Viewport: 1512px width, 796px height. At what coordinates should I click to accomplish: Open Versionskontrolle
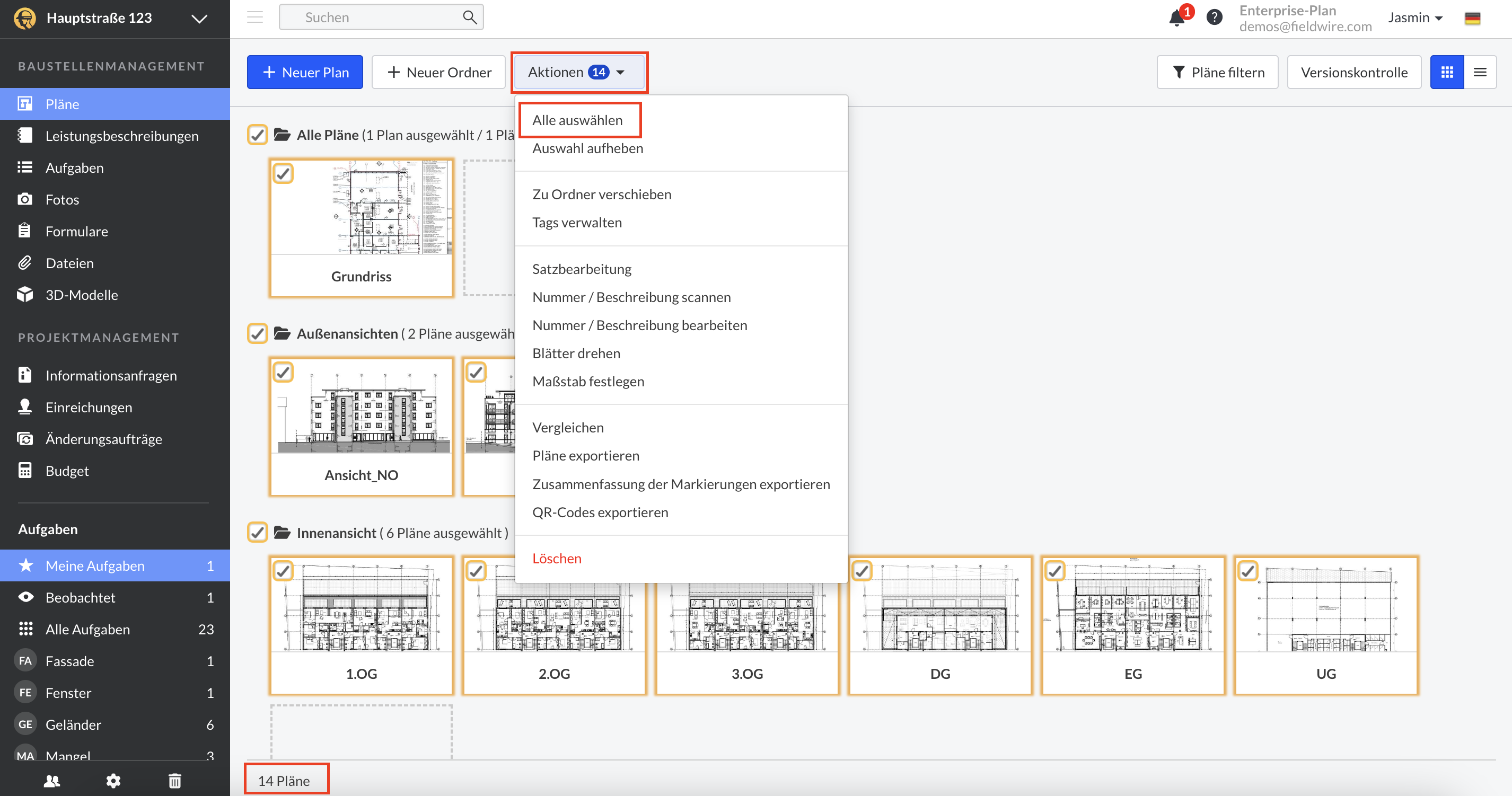coord(1354,72)
